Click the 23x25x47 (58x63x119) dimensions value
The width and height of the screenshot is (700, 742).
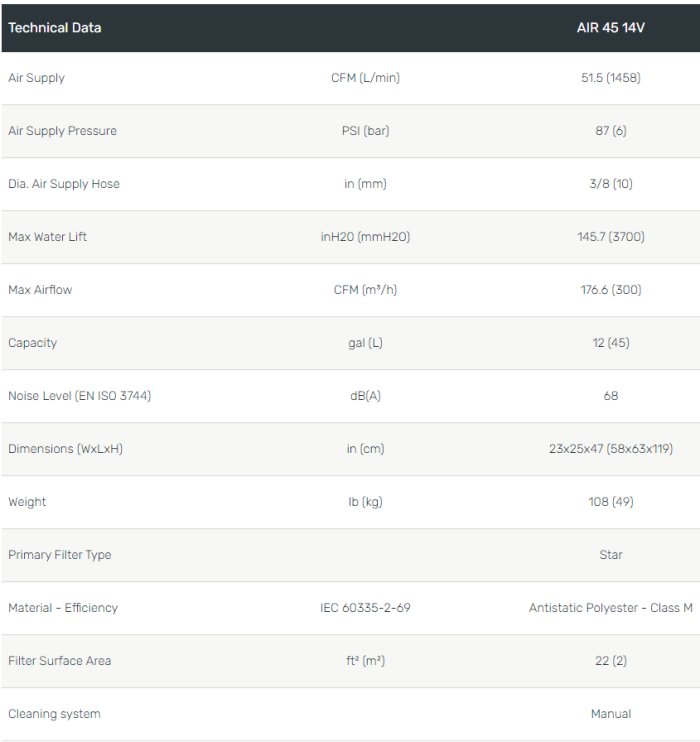point(610,449)
